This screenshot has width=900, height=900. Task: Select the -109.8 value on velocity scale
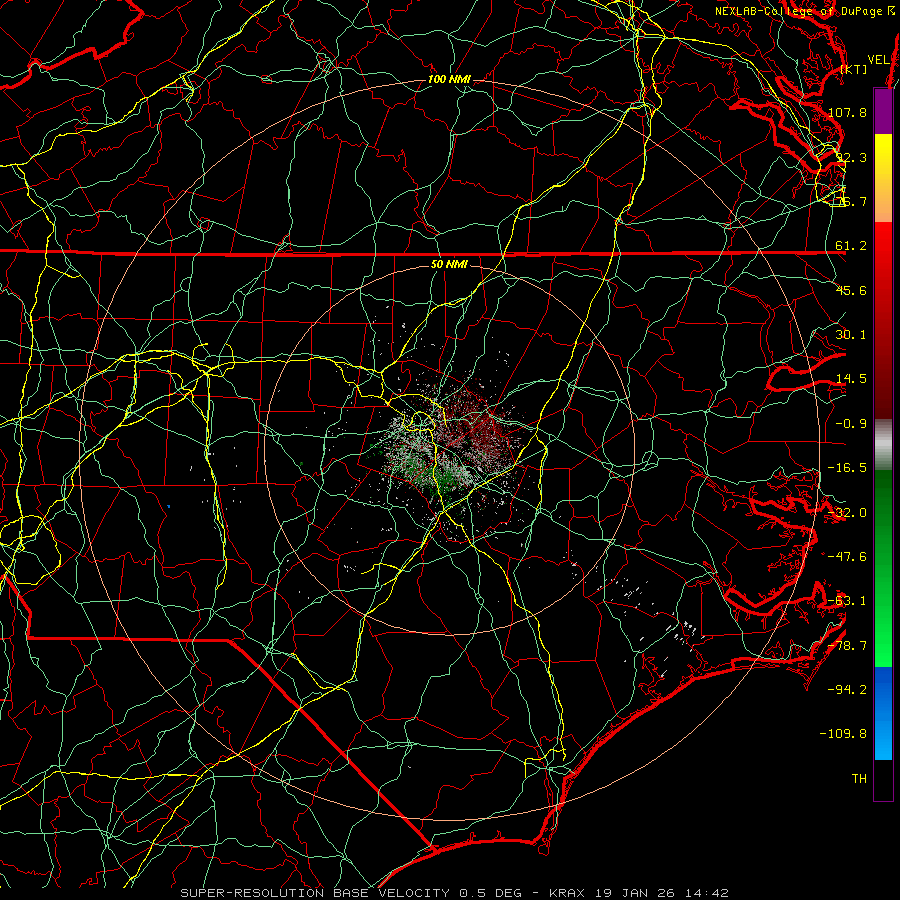coord(843,734)
